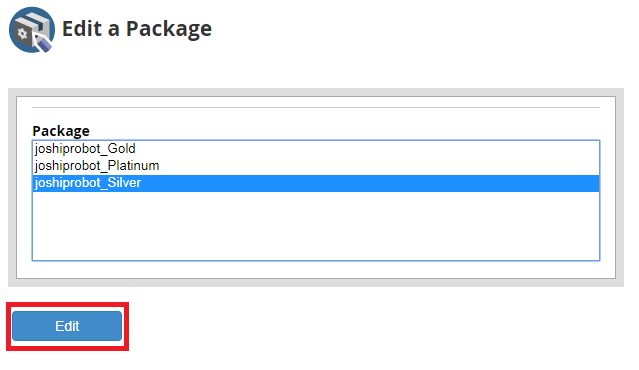639x370 pixels.
Task: Click the gear symbol on package icon
Action: (23, 34)
